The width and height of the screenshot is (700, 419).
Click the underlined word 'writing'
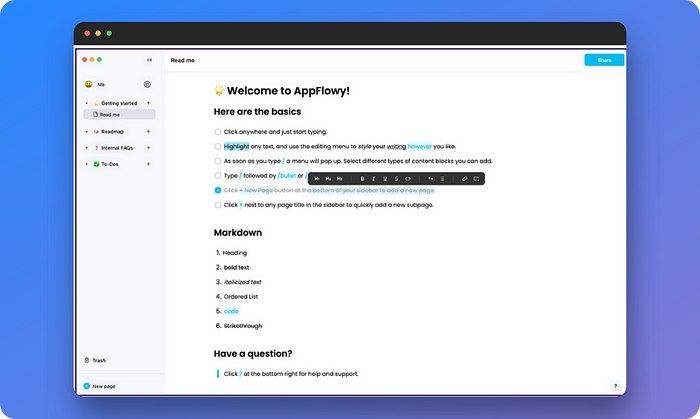click(x=396, y=146)
